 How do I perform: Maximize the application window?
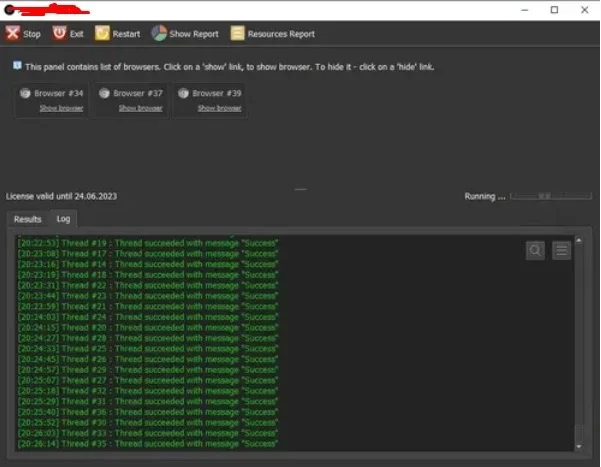(x=554, y=10)
